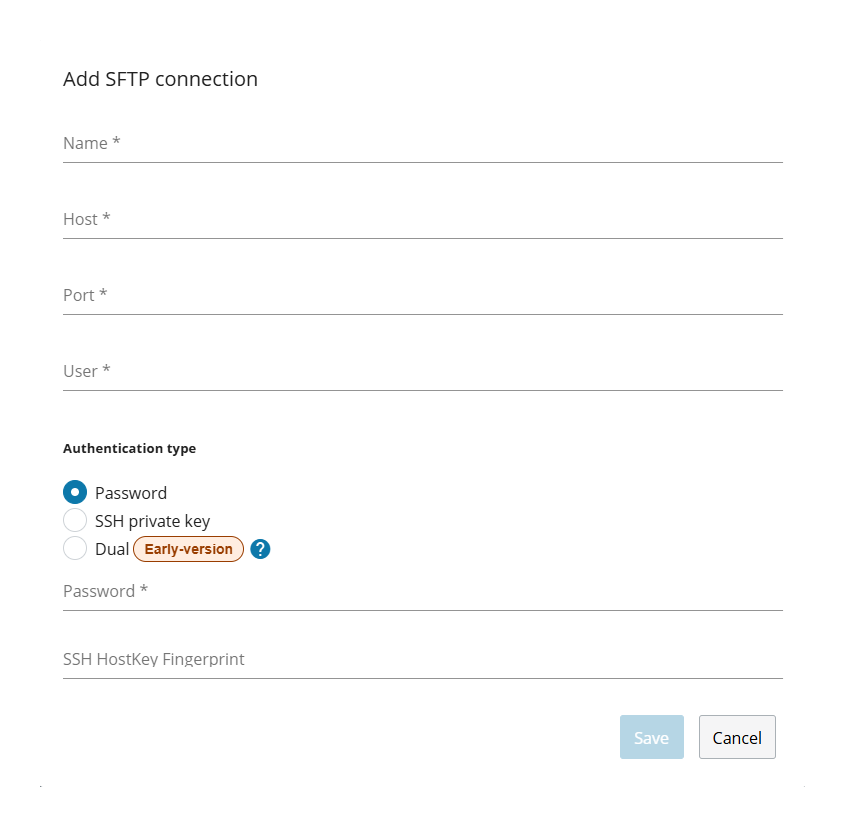Click the Dual option label text

tap(112, 548)
